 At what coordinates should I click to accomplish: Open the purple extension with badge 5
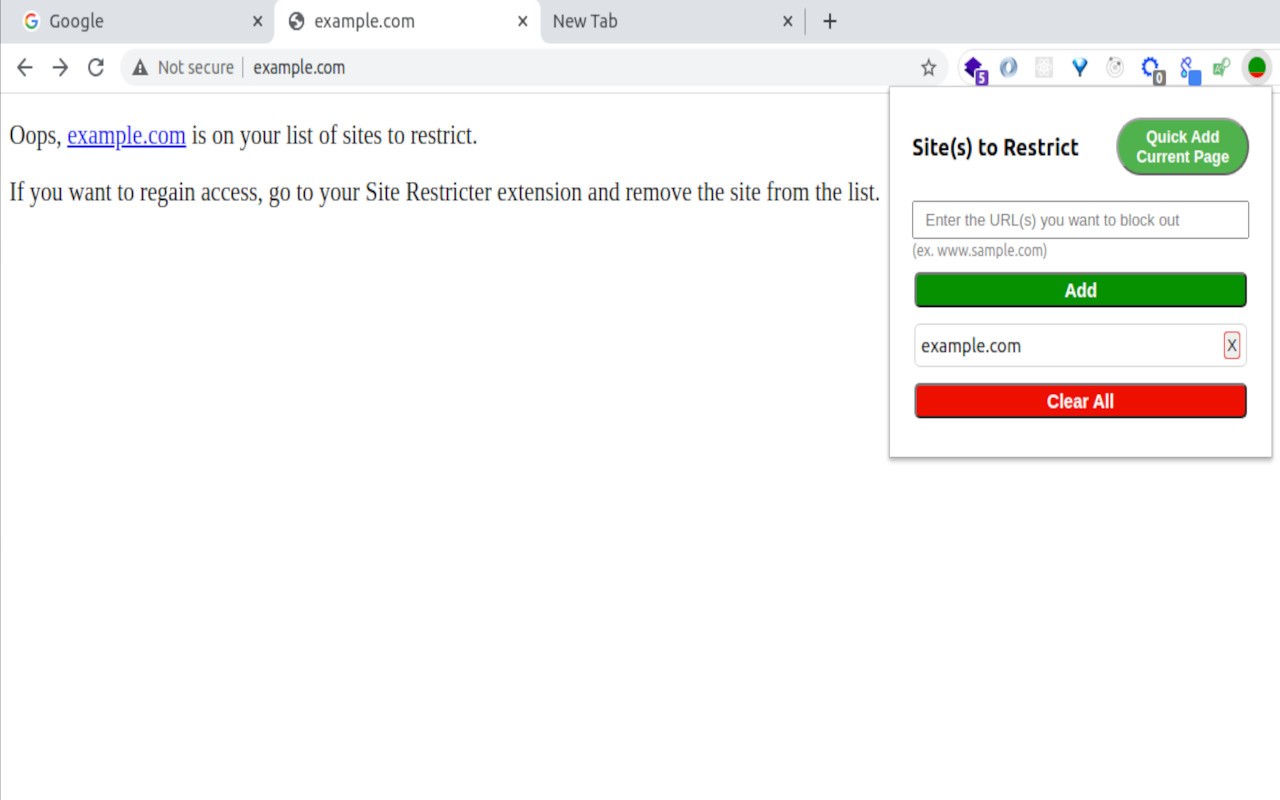(x=975, y=67)
